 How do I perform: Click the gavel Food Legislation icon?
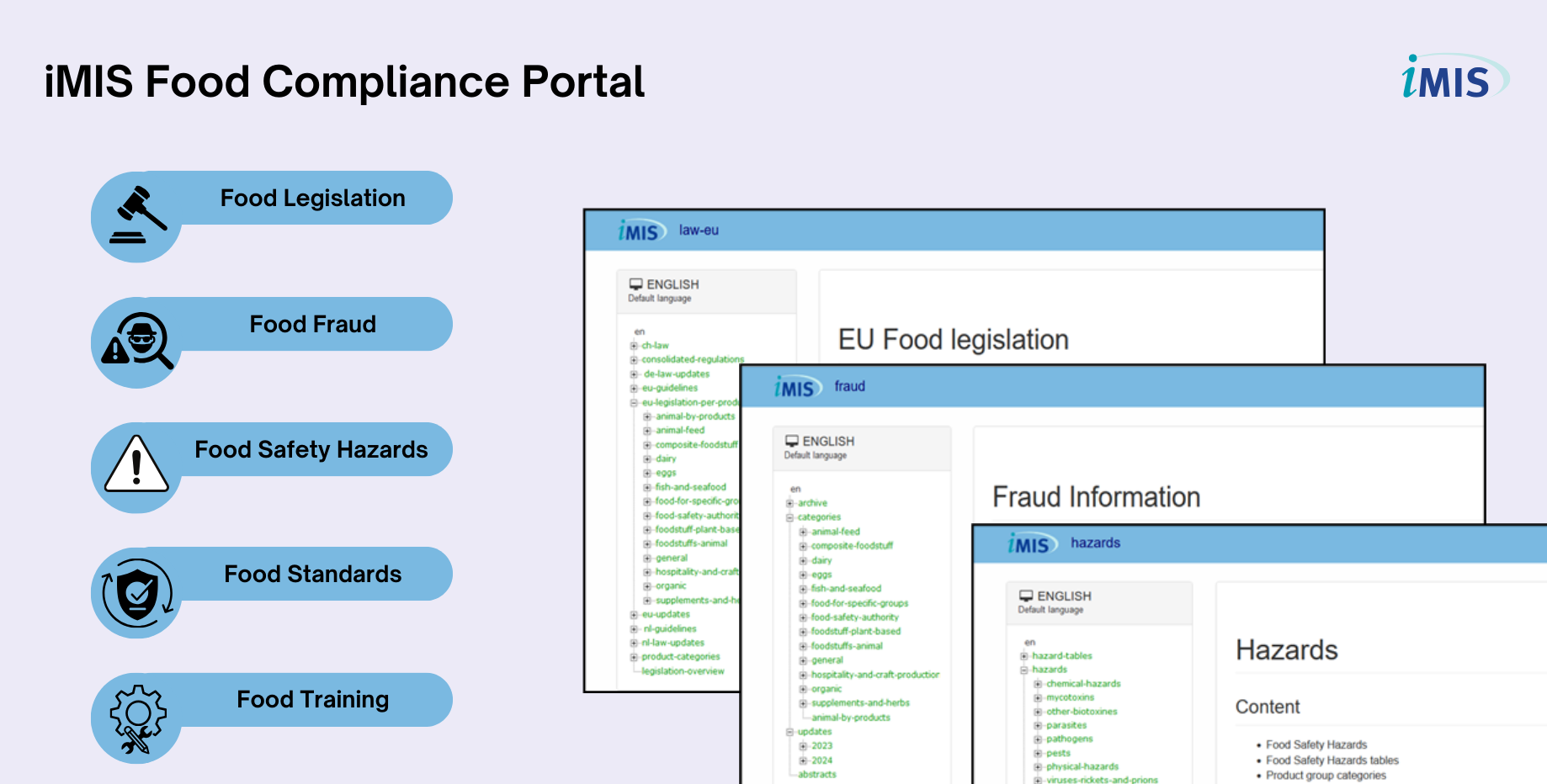139,215
